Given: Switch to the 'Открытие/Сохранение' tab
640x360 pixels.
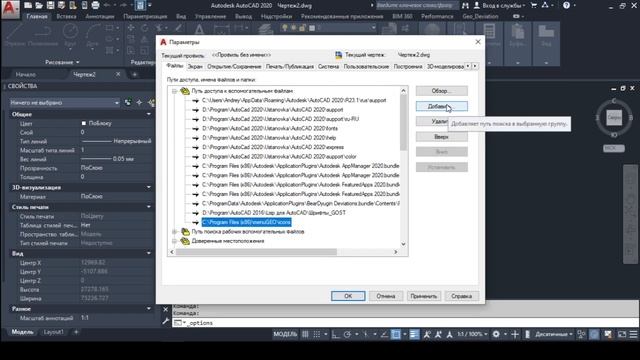Looking at the screenshot, I should point(234,66).
